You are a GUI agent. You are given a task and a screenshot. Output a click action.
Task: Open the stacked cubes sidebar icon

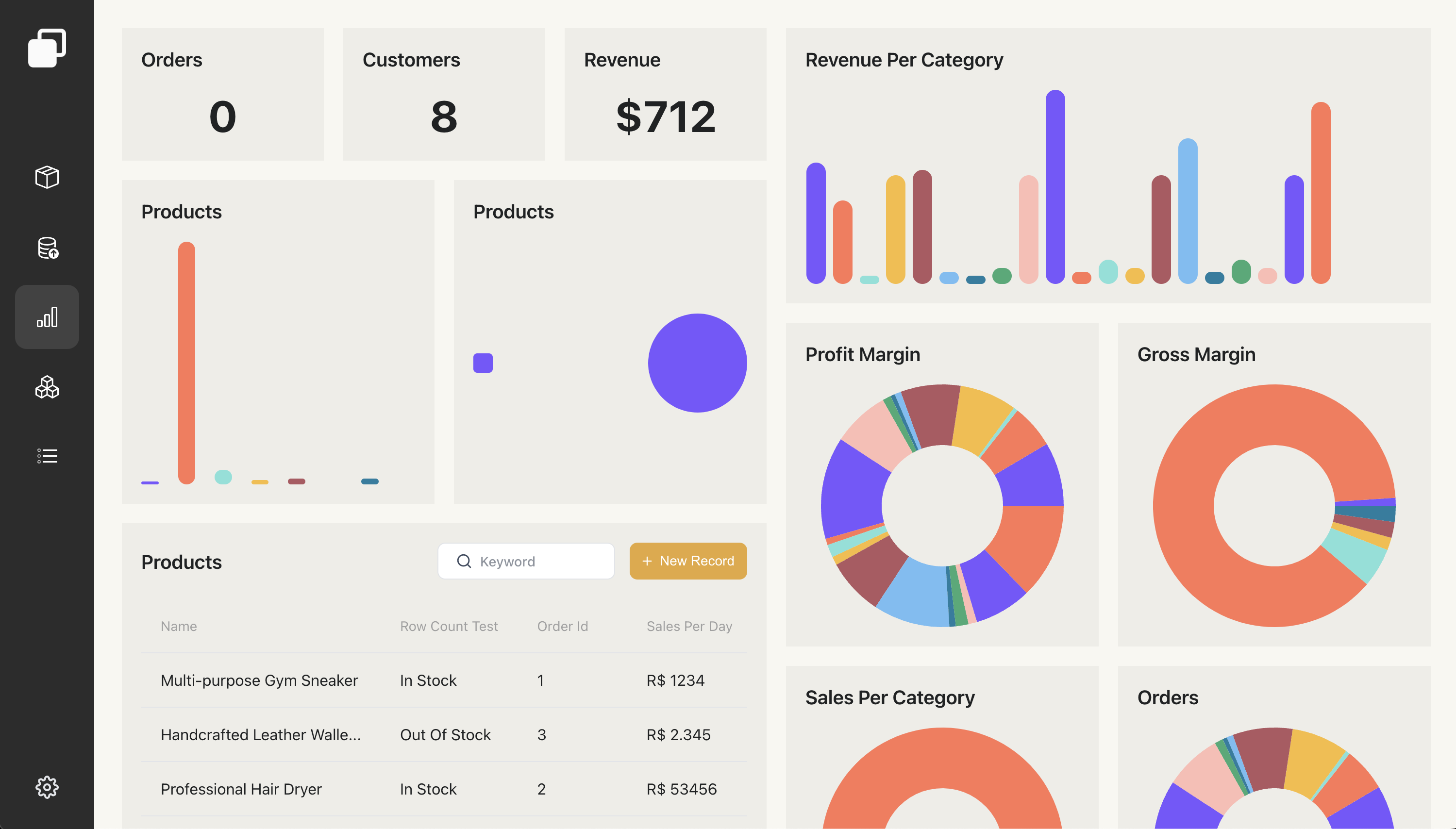[47, 387]
